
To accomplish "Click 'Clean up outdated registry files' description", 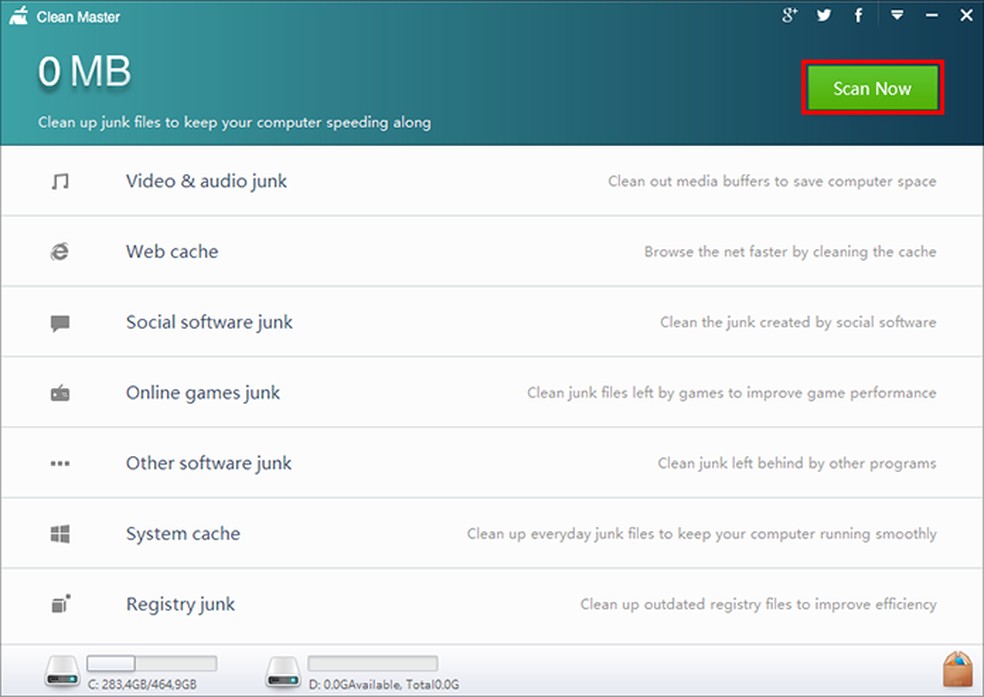I will [x=758, y=604].
